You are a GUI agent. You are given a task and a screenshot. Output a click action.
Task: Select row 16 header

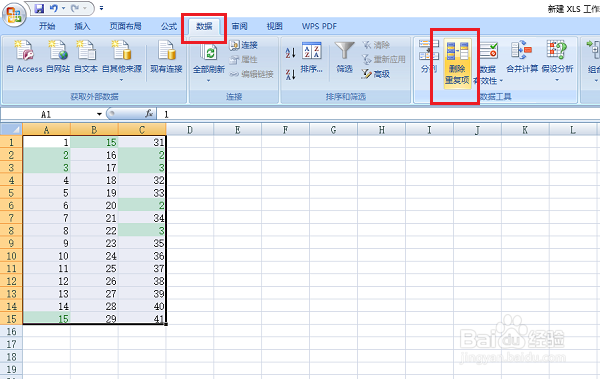point(11,332)
